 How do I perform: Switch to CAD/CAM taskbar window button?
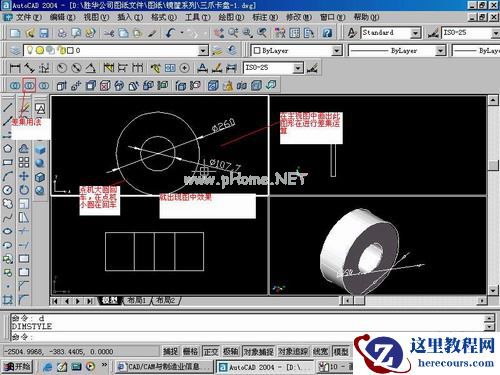[x=163, y=367]
